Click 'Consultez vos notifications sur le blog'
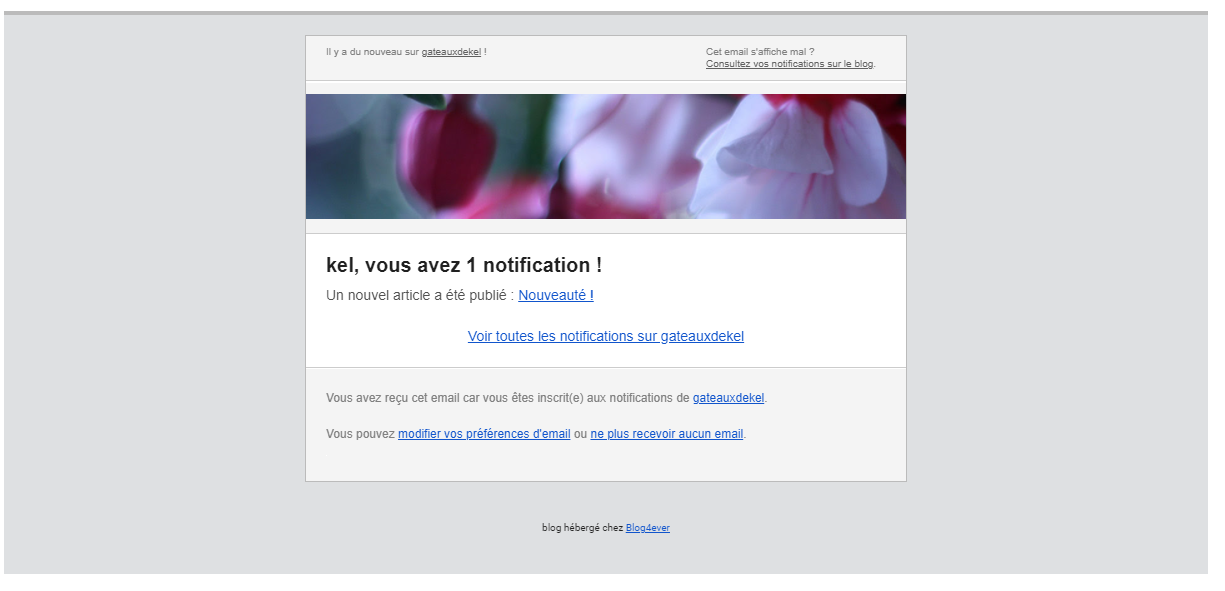 [x=790, y=64]
